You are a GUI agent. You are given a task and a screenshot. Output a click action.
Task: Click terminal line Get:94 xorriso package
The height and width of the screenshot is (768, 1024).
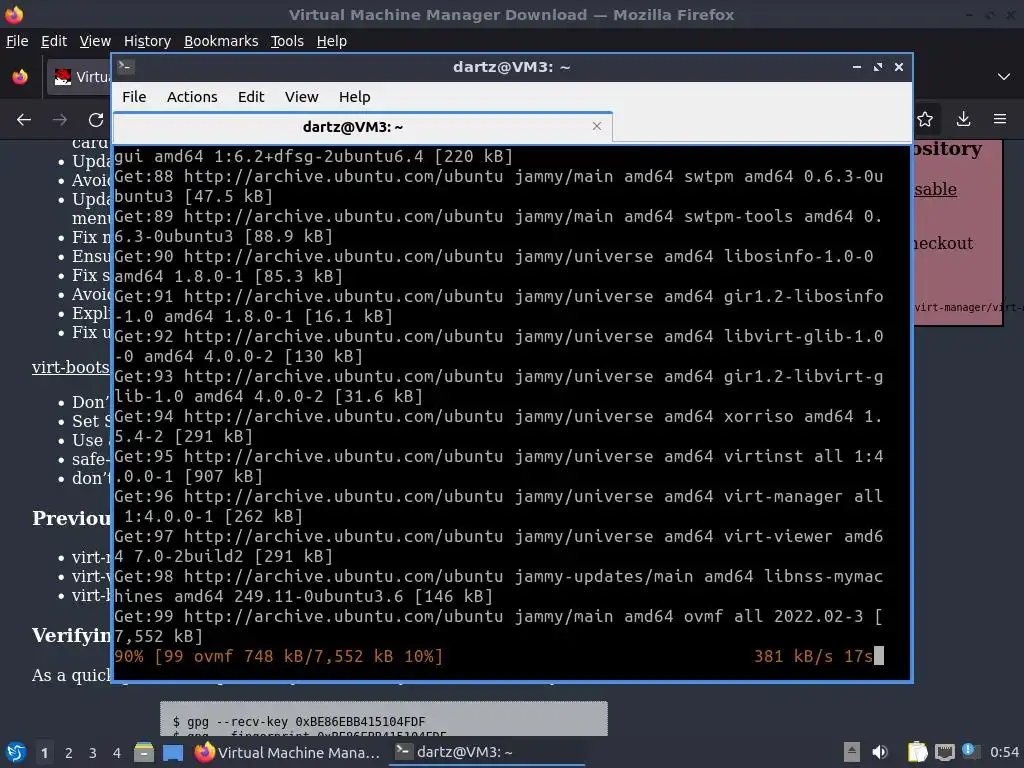point(499,426)
